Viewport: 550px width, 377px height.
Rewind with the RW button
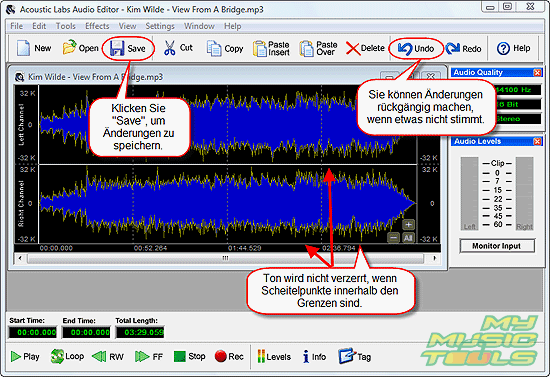point(108,357)
